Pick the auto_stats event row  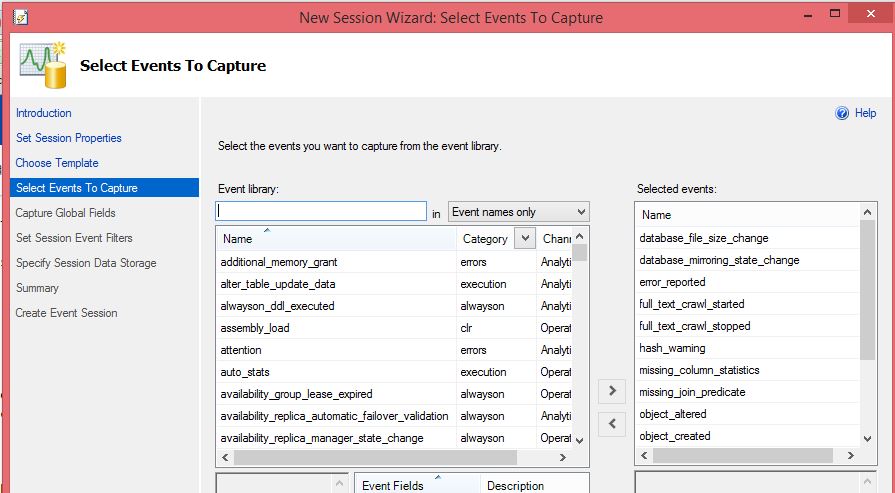click(x=245, y=372)
